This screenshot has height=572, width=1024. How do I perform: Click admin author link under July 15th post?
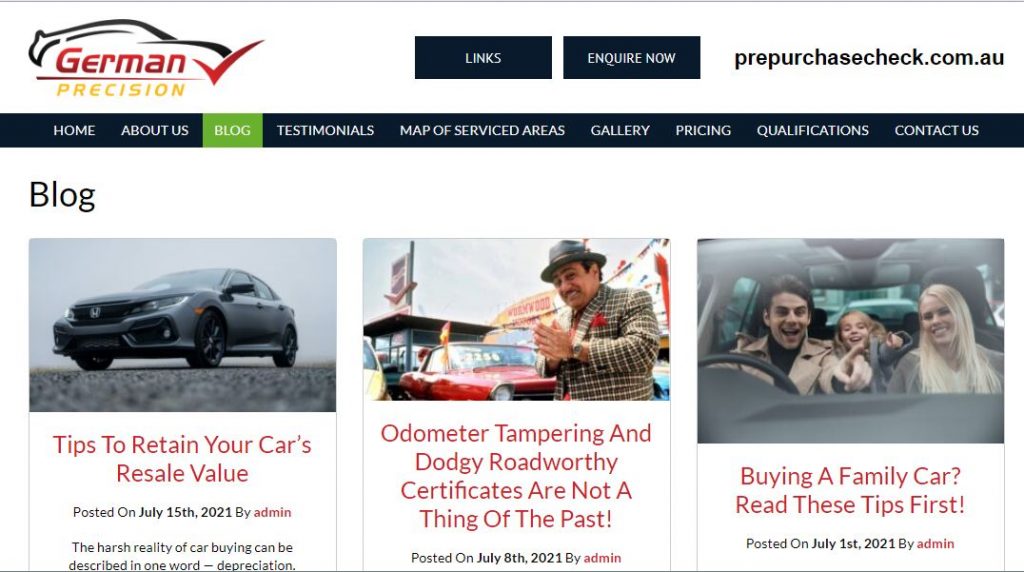272,512
